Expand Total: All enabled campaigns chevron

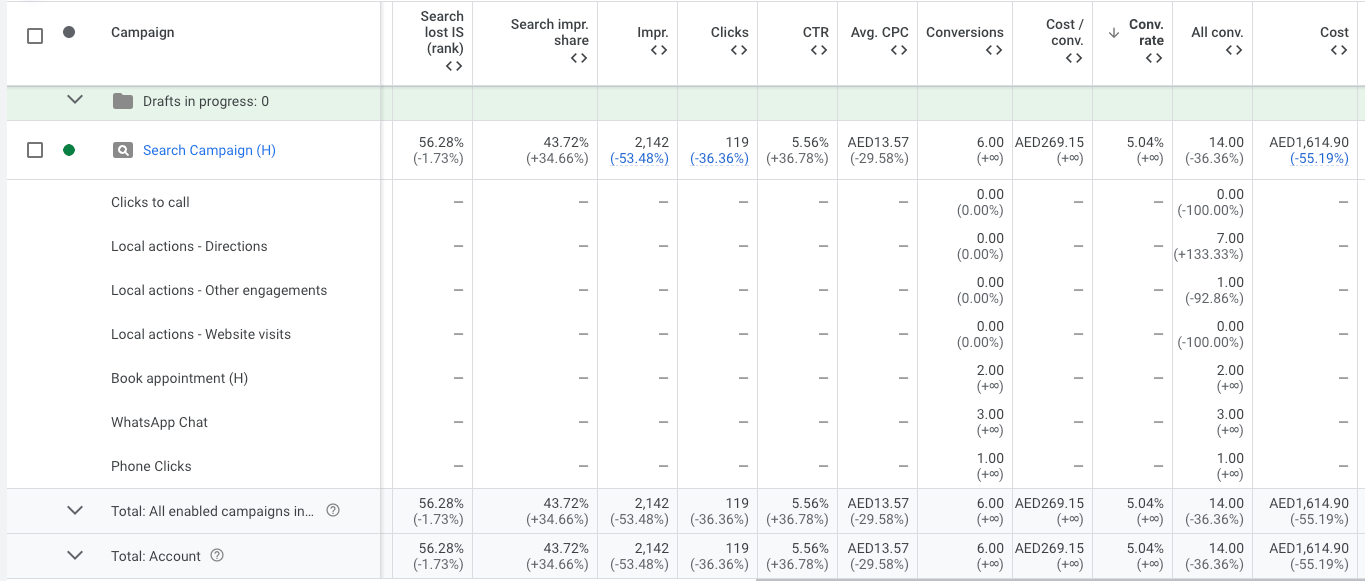74,510
